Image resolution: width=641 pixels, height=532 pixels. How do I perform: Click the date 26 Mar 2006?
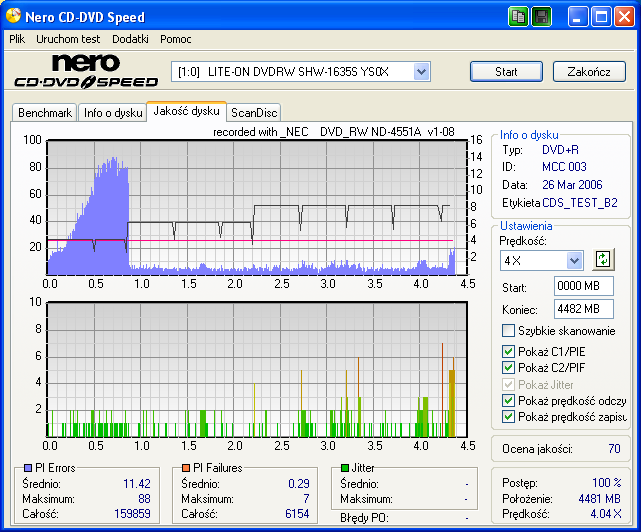coord(572,185)
